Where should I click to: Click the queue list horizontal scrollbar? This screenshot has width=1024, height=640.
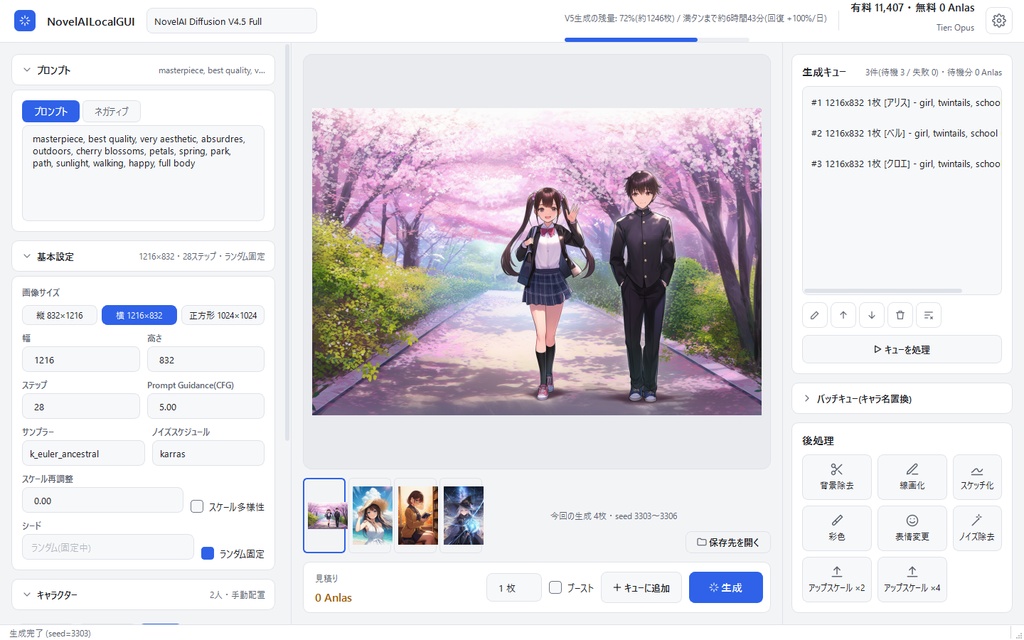883,291
